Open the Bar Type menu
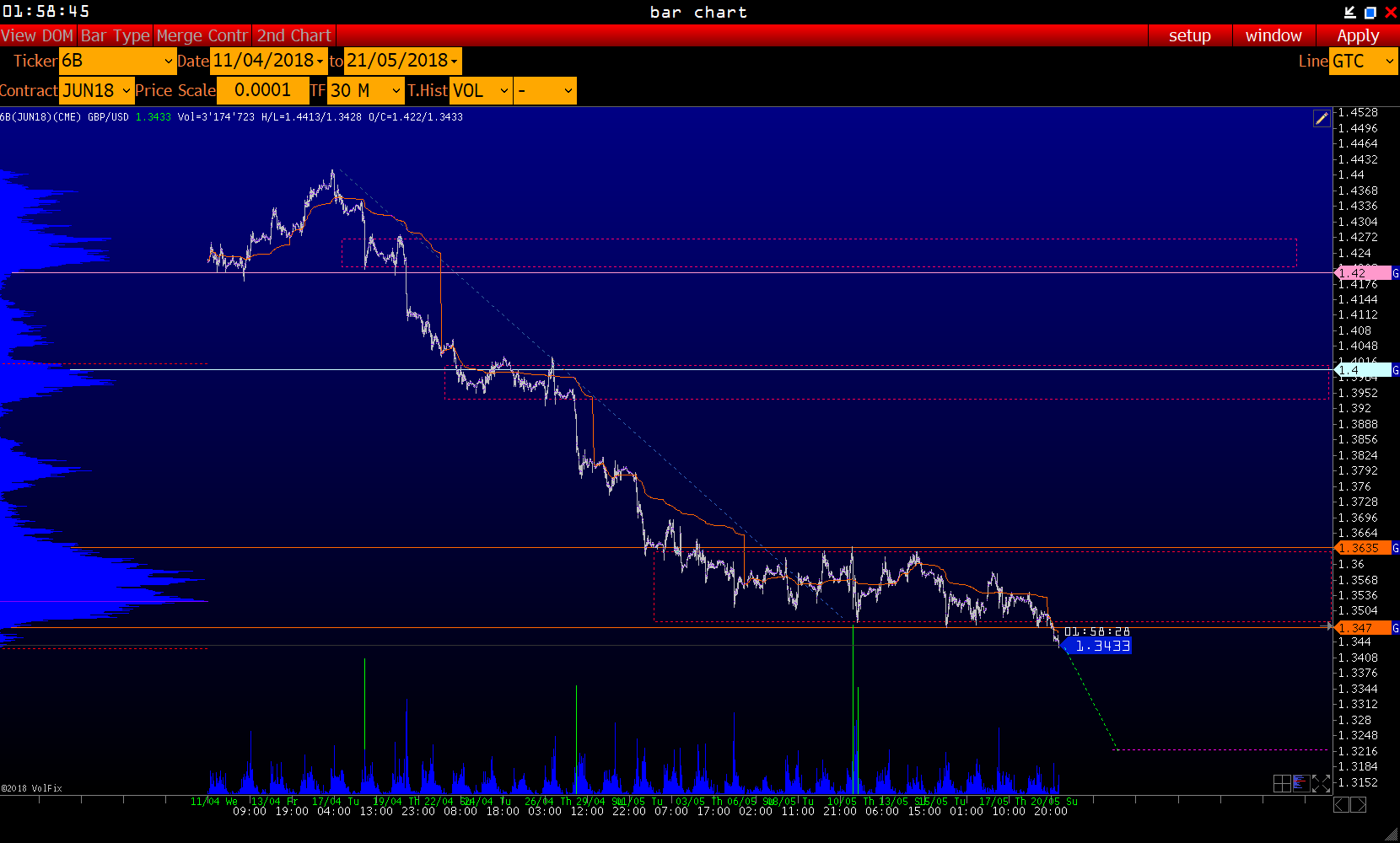This screenshot has width=1400, height=843. [x=115, y=35]
